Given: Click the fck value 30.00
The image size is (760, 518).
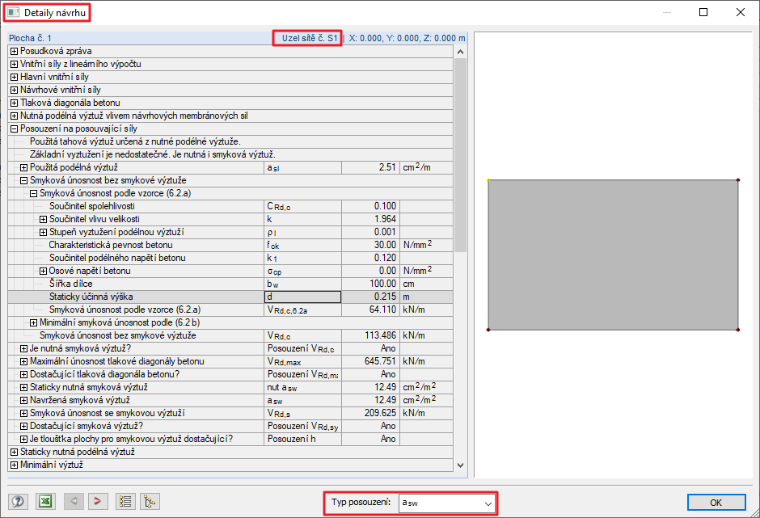Looking at the screenshot, I should point(371,245).
